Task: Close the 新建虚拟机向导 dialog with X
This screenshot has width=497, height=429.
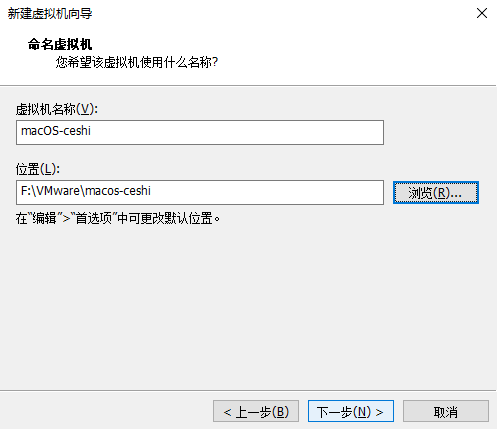Action: click(x=482, y=13)
